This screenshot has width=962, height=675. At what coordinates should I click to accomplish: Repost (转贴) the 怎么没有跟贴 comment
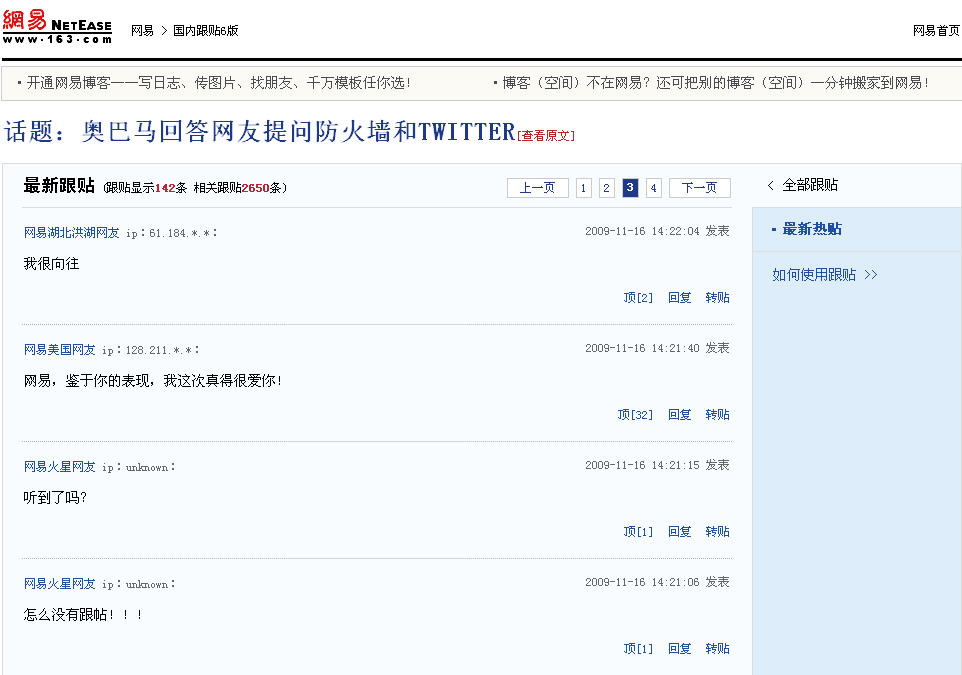point(717,649)
